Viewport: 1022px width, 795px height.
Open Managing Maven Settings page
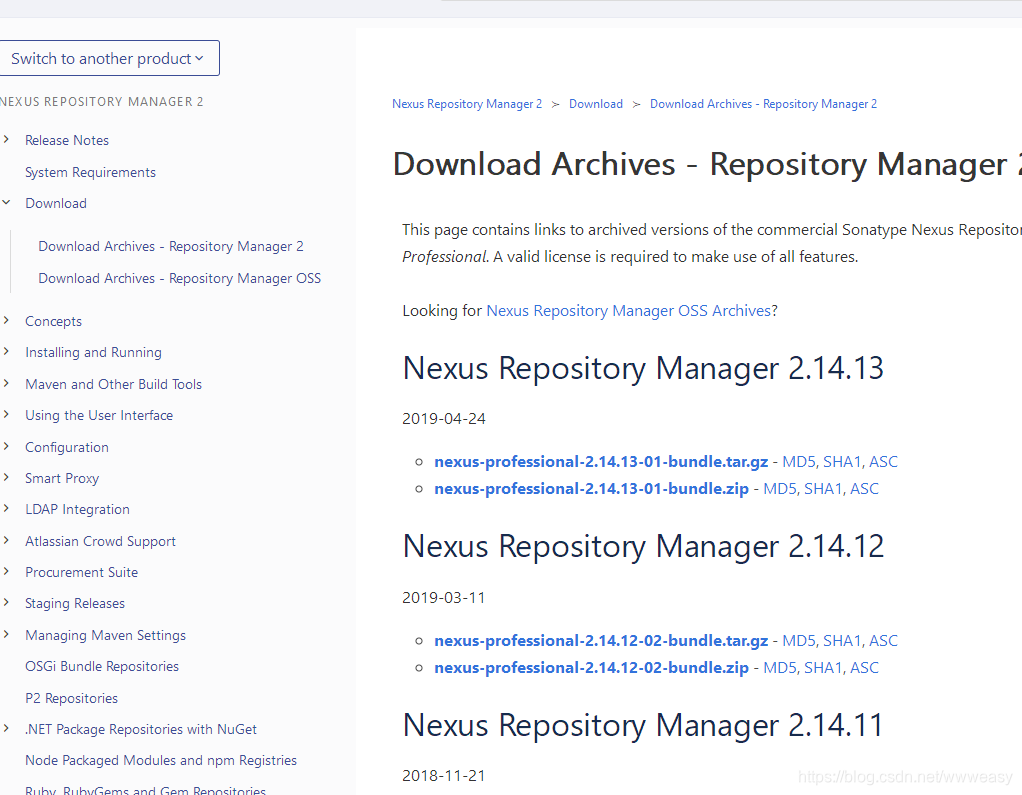tap(106, 635)
